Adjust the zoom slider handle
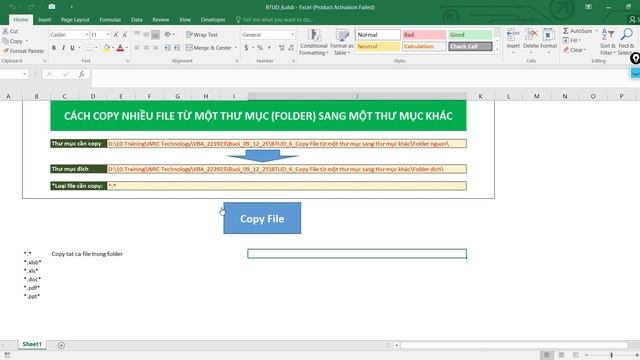Viewport: 640px width, 360px height. pos(611,355)
